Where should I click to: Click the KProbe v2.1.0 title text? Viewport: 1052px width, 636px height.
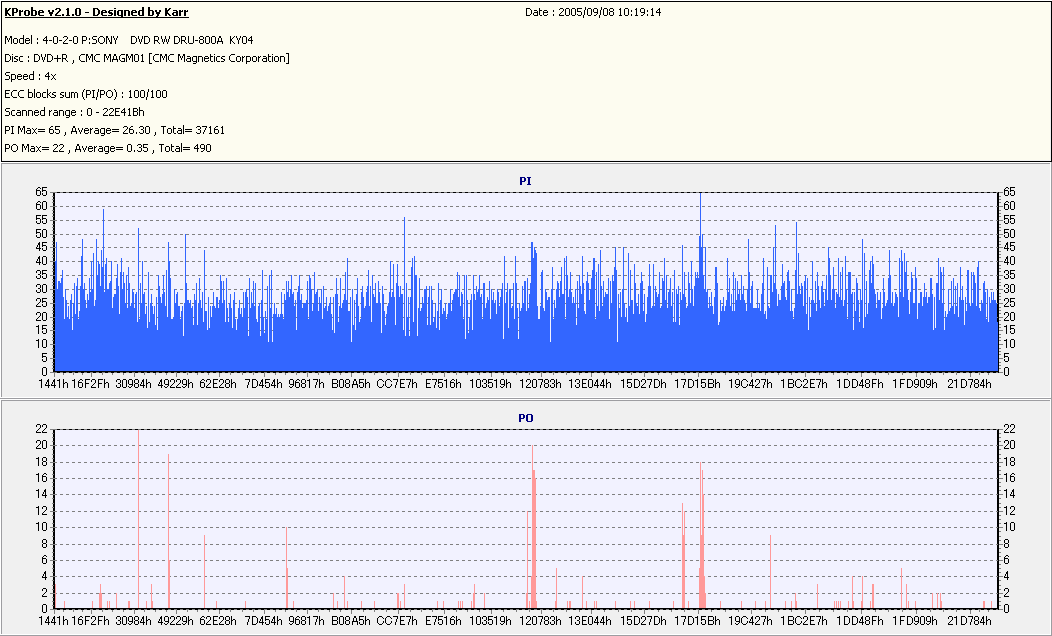pyautogui.click(x=97, y=12)
